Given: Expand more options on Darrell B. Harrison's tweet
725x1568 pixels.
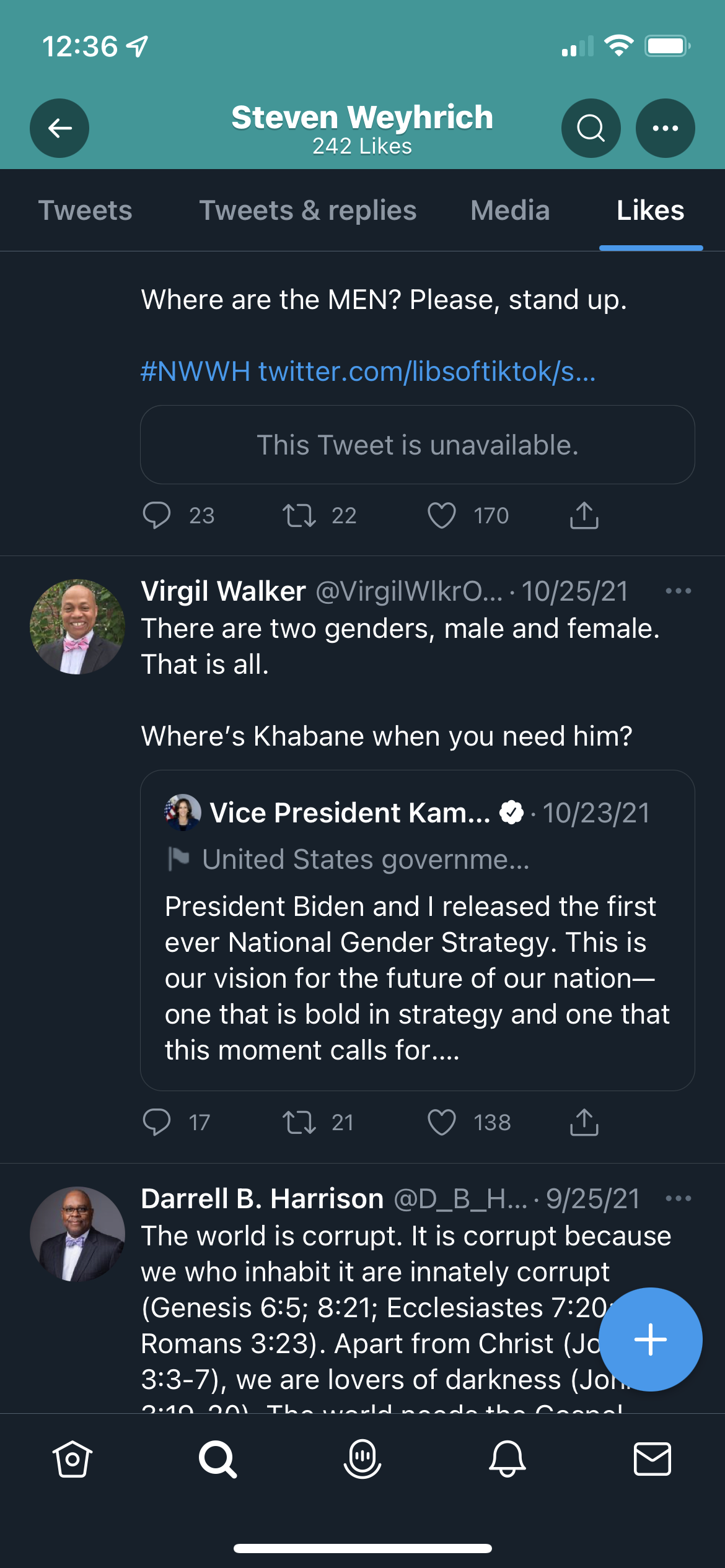Looking at the screenshot, I should tap(679, 1198).
